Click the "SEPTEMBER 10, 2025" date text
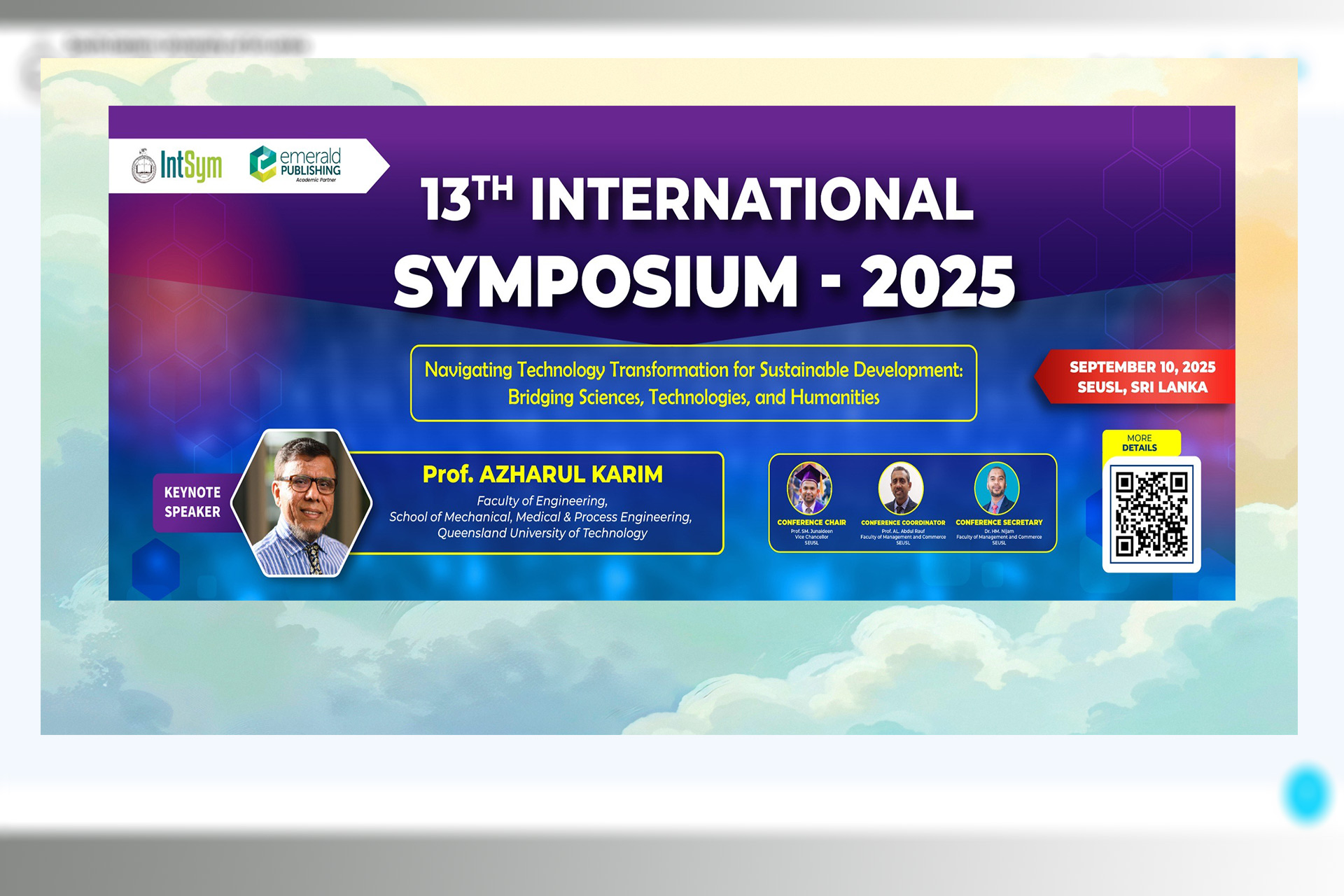This screenshot has width=1344, height=896. (1142, 367)
